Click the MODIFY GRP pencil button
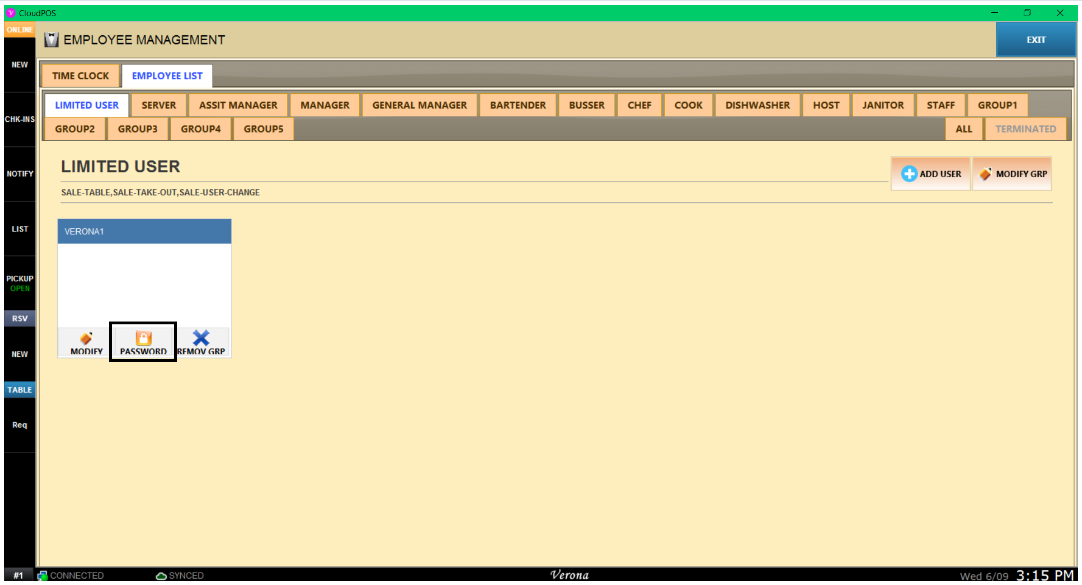This screenshot has height=585, width=1082. (x=1012, y=174)
